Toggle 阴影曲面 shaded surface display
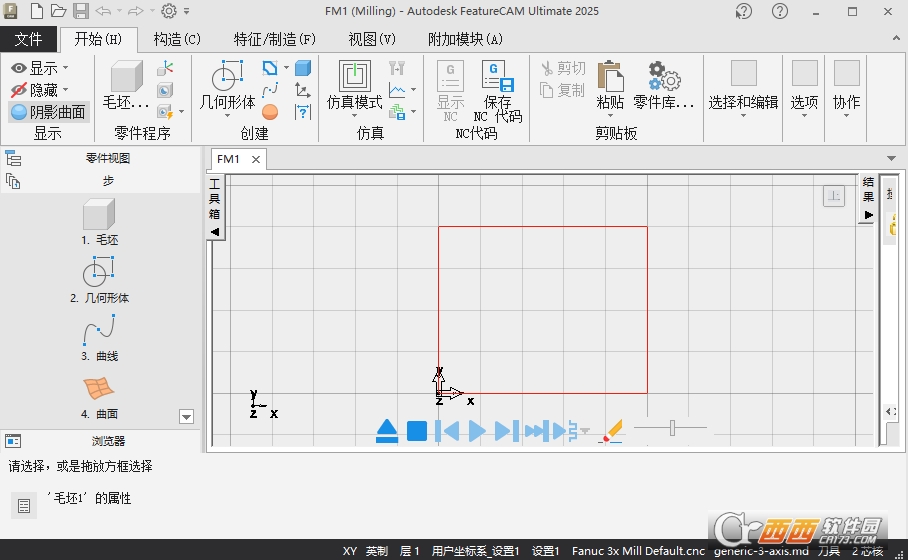This screenshot has height=560, width=908. click(49, 112)
